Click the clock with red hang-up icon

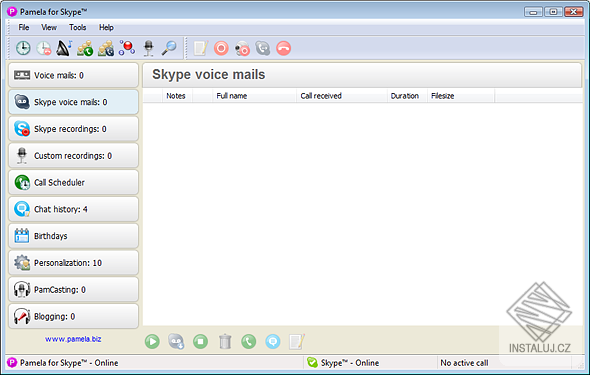point(44,48)
